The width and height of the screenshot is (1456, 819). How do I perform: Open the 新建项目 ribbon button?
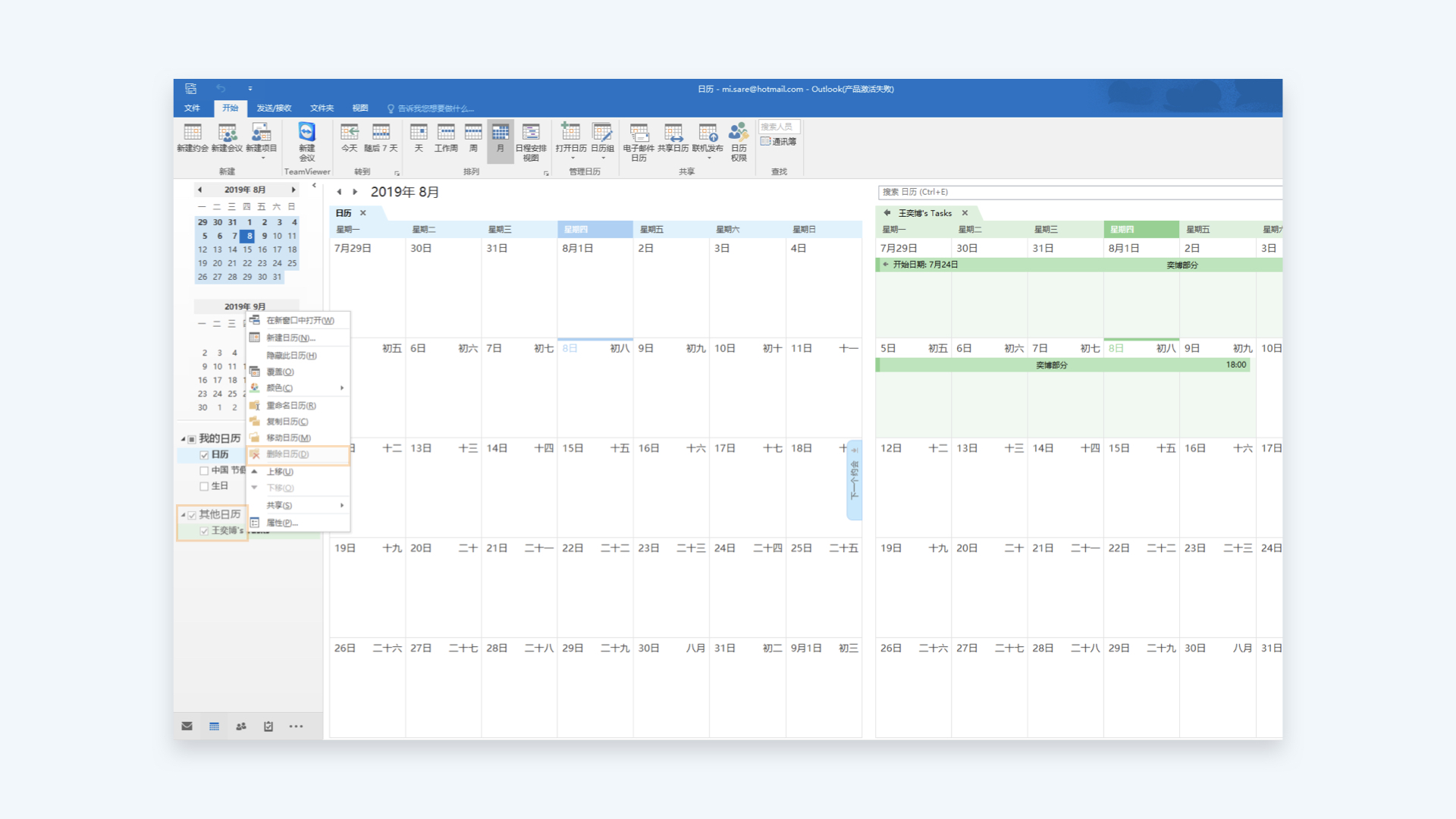point(261,140)
